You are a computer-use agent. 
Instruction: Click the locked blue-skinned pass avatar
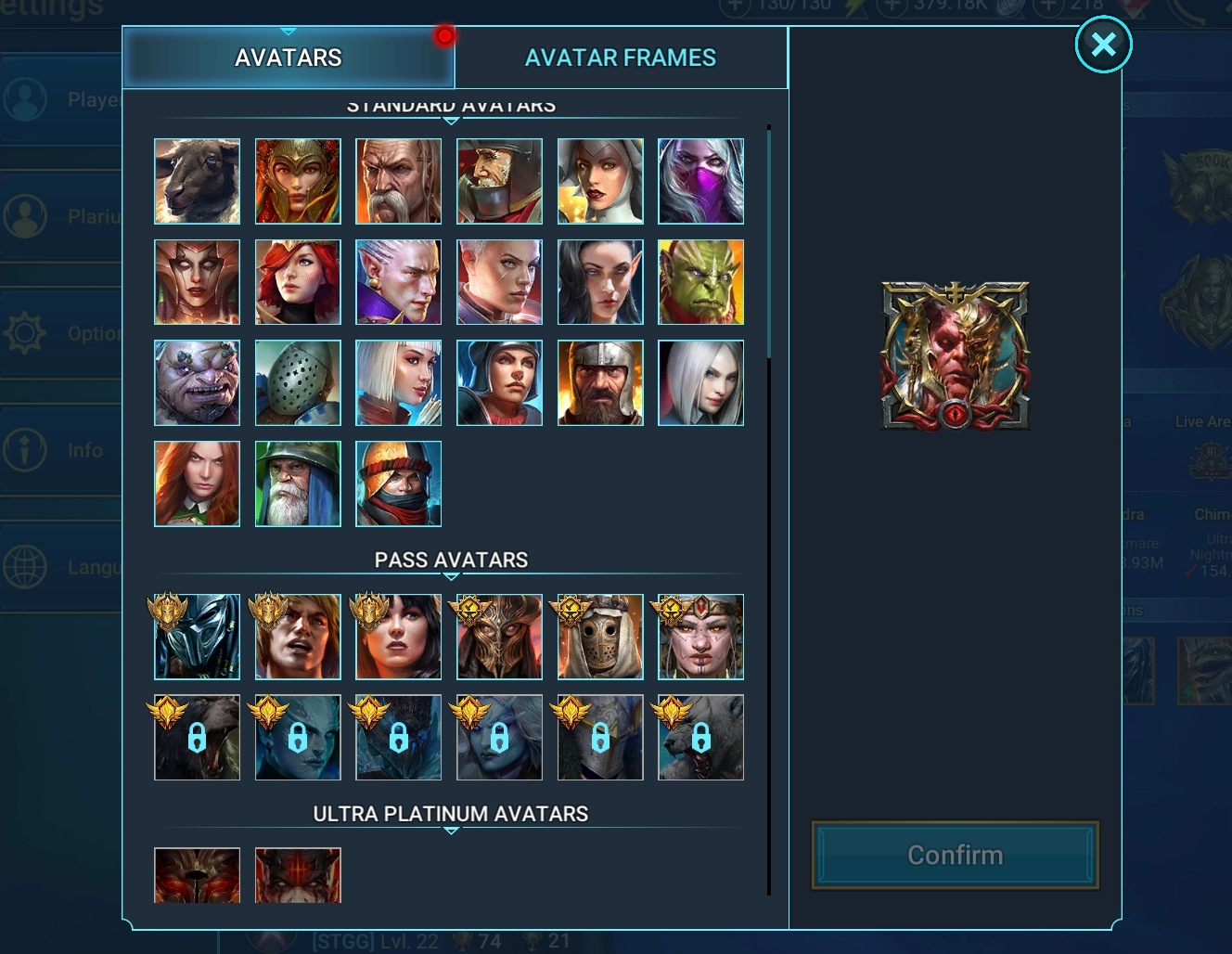tap(298, 737)
